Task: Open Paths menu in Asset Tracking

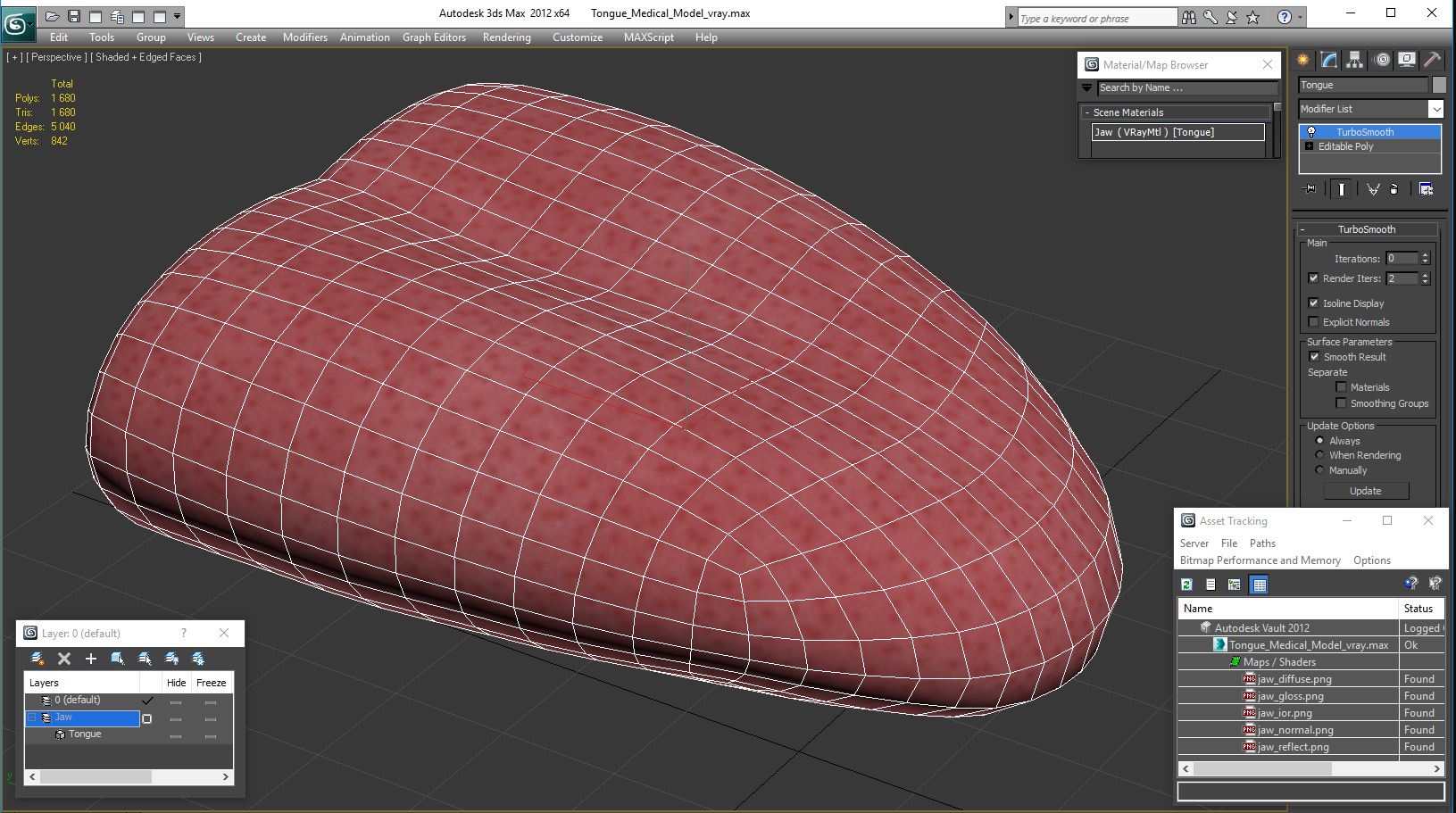Action: click(x=1262, y=543)
